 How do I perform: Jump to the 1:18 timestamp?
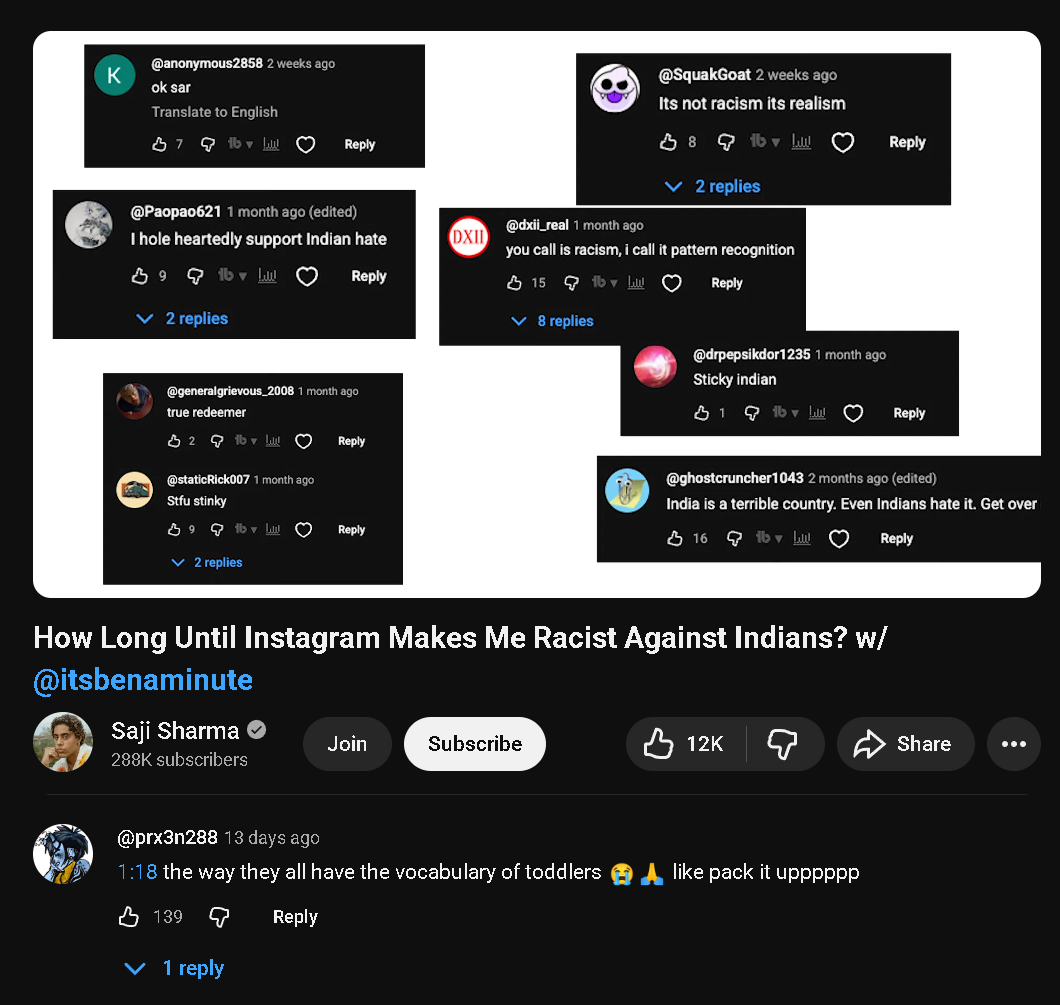pyautogui.click(x=137, y=872)
